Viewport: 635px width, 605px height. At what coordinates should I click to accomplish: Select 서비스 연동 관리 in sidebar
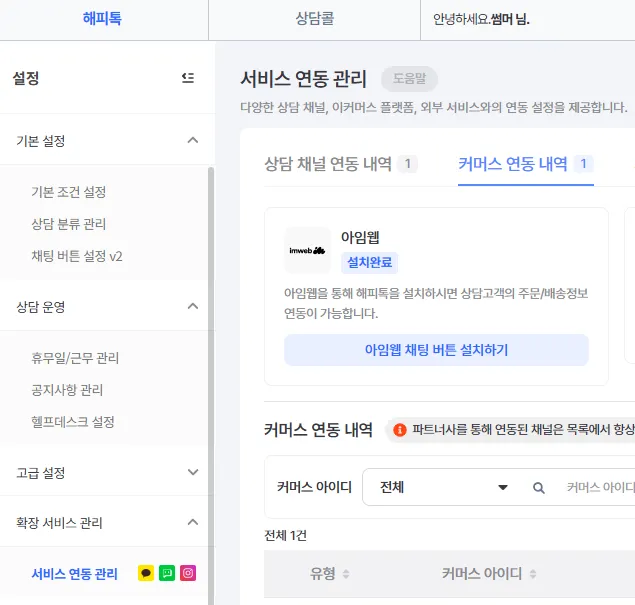click(x=75, y=574)
